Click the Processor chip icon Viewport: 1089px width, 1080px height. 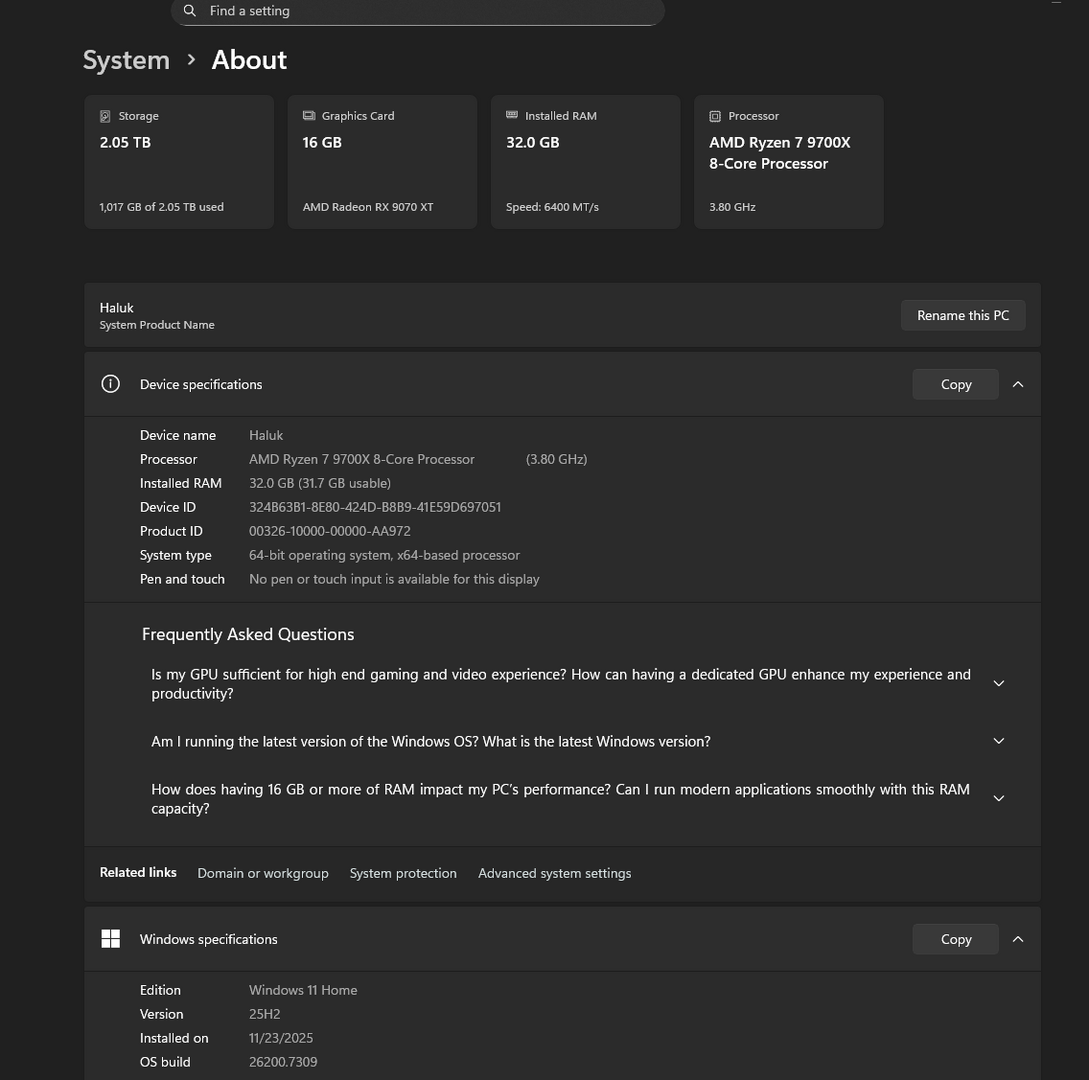coord(715,116)
